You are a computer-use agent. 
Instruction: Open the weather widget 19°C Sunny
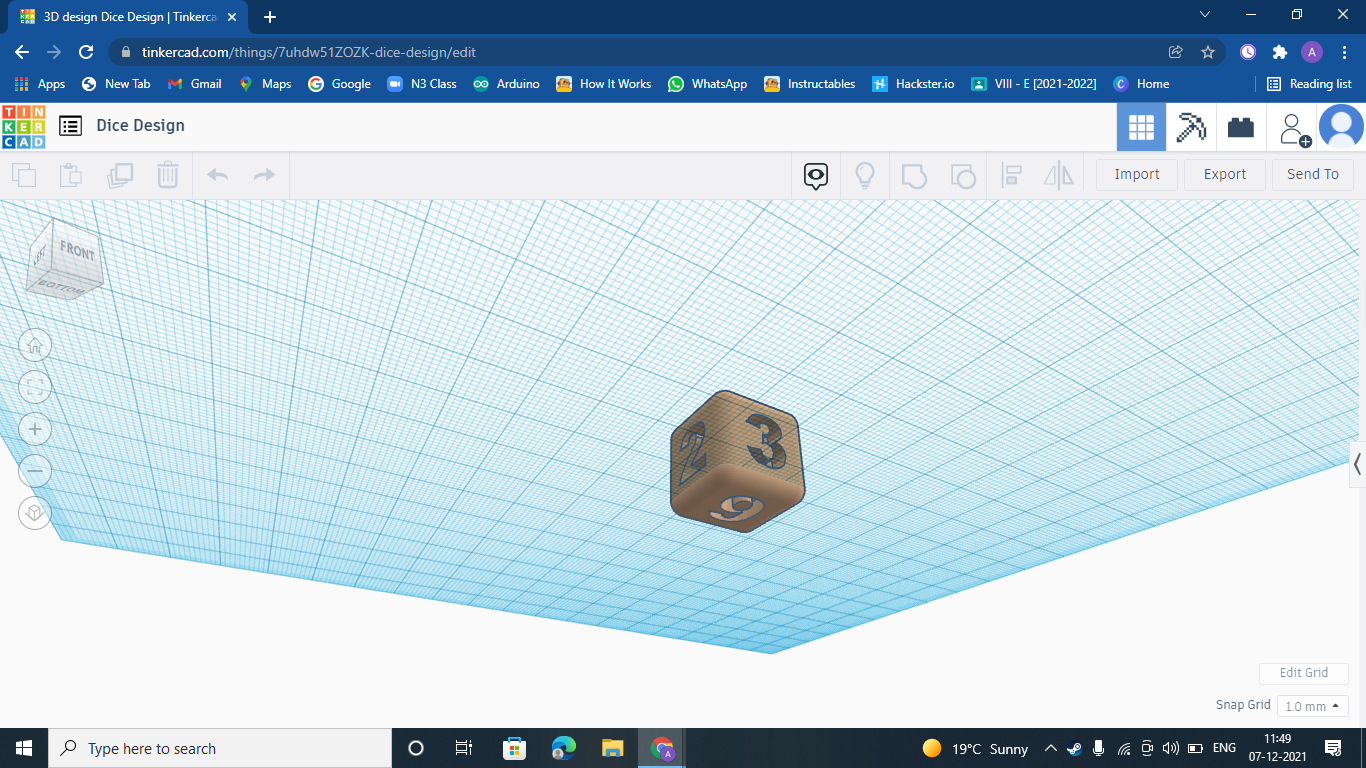click(975, 748)
